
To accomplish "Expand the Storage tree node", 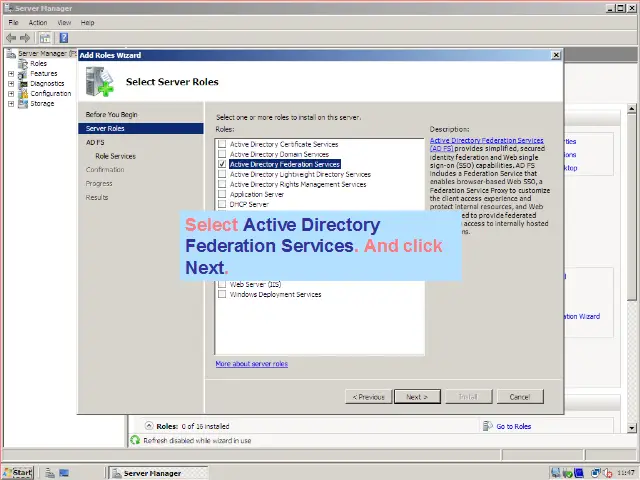I will coord(11,104).
